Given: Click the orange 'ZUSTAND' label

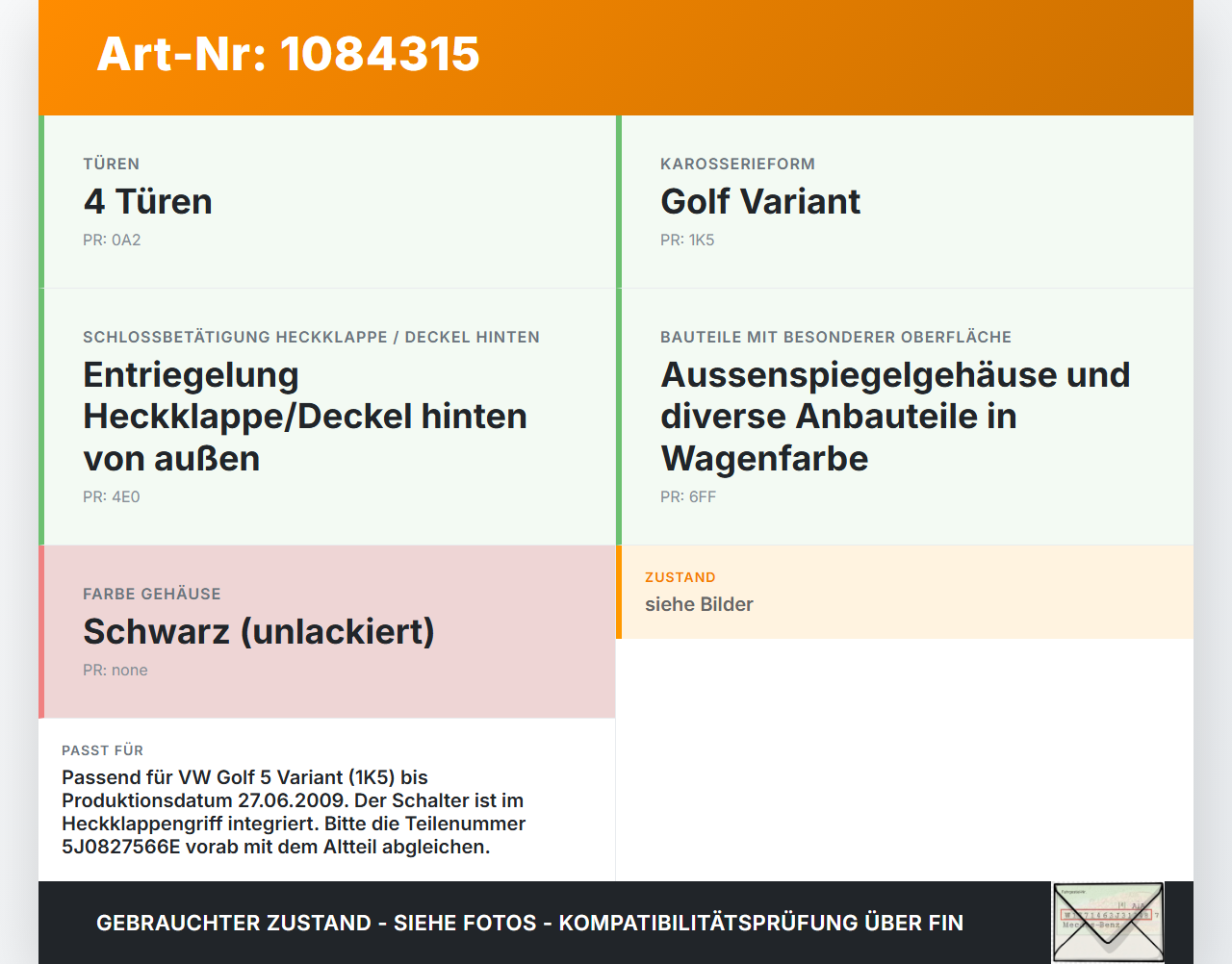Looking at the screenshot, I should (680, 577).
